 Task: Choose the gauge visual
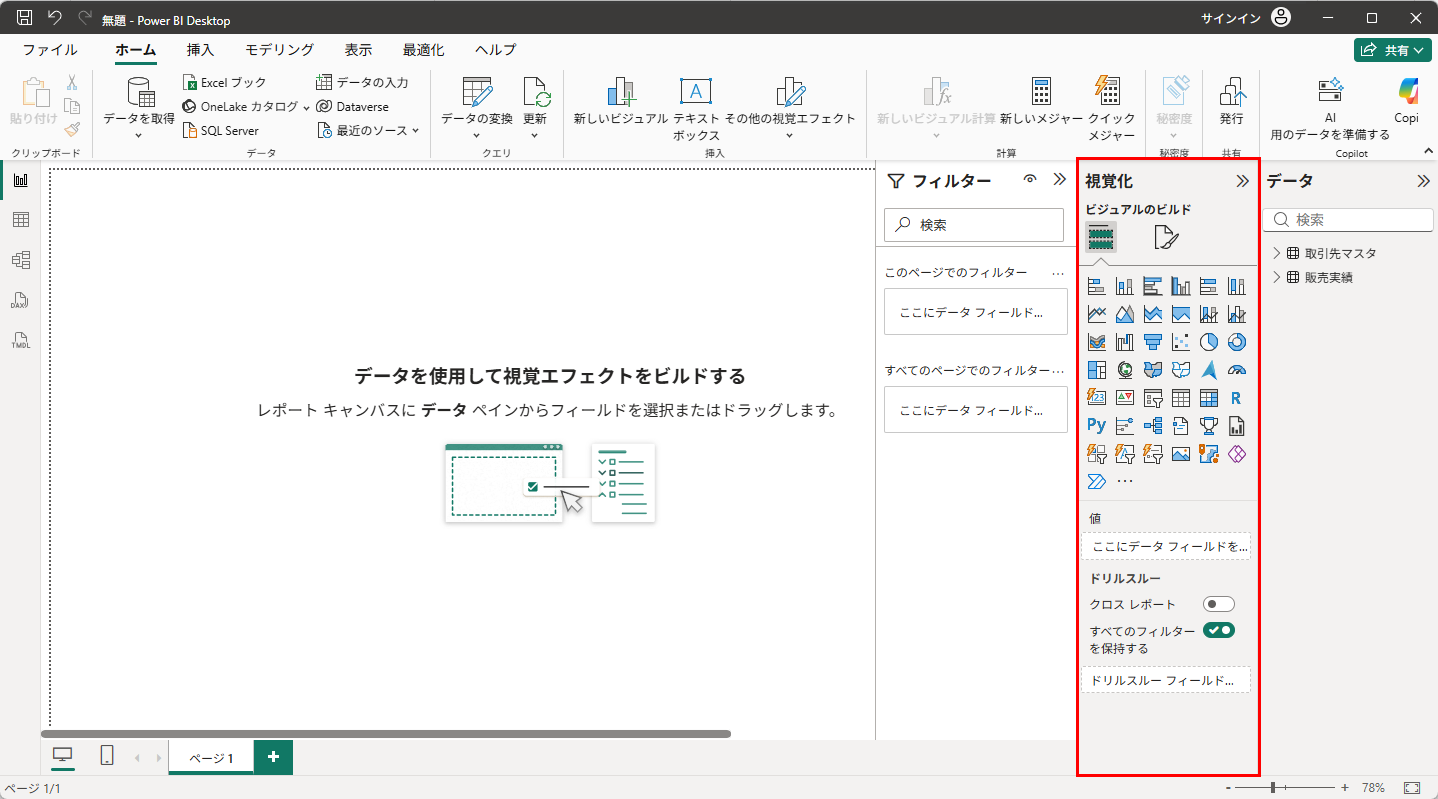pos(1237,370)
